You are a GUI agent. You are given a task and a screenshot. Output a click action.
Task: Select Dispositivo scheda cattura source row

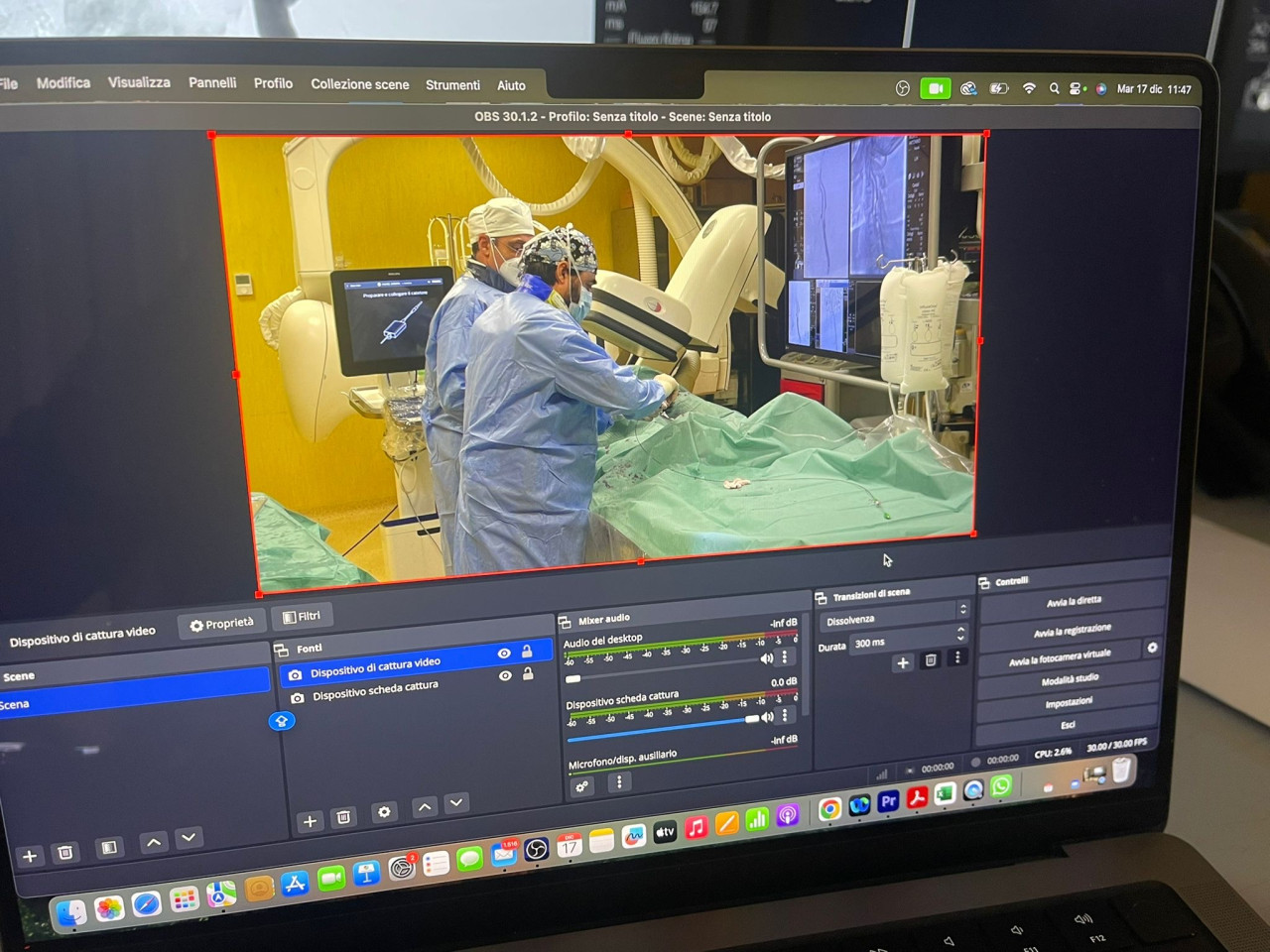point(415,689)
